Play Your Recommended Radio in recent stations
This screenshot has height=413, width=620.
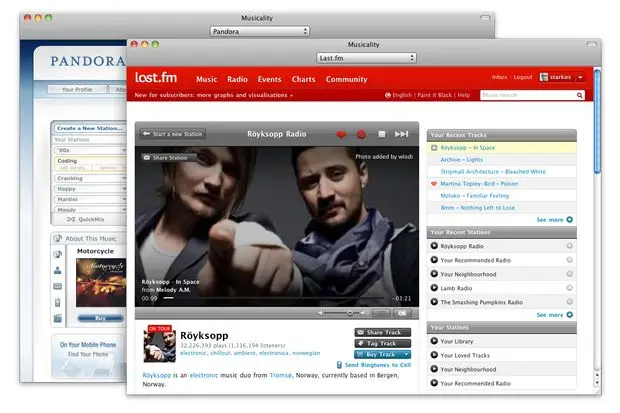click(x=434, y=260)
